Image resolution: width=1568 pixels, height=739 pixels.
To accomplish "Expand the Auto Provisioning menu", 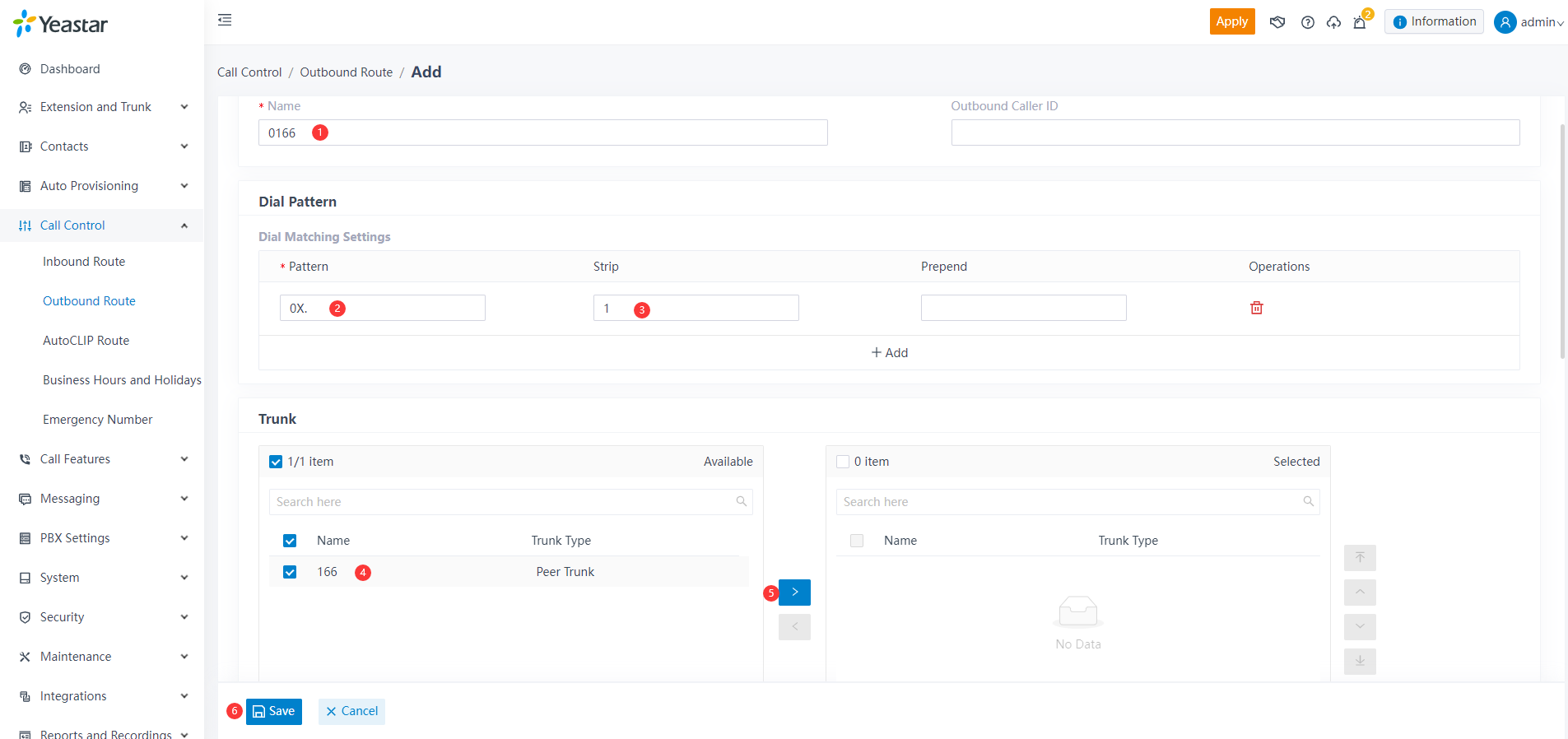I will [102, 186].
